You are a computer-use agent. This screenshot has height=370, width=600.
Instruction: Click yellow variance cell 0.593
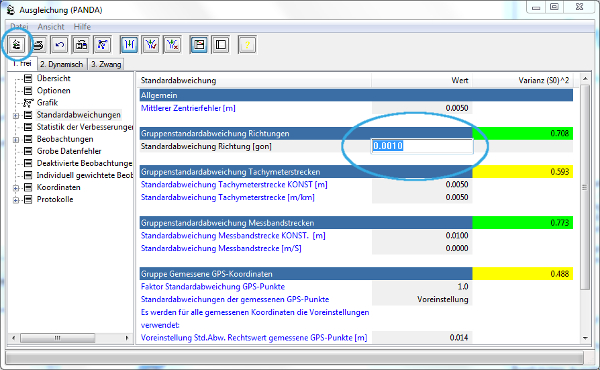click(523, 172)
